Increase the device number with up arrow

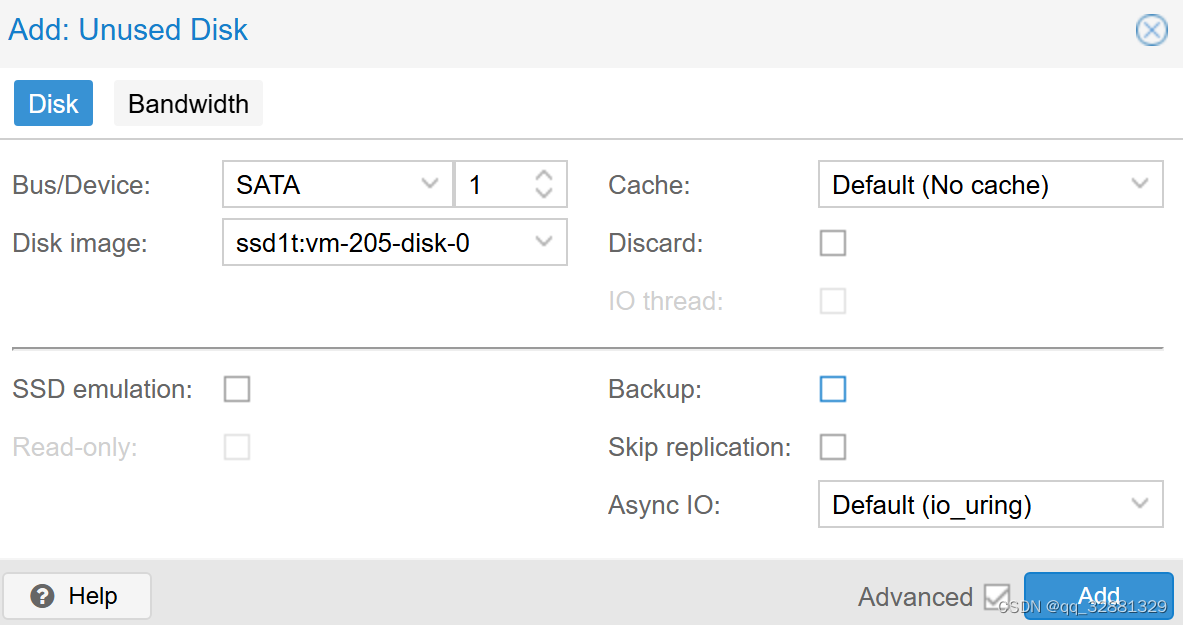(x=544, y=176)
